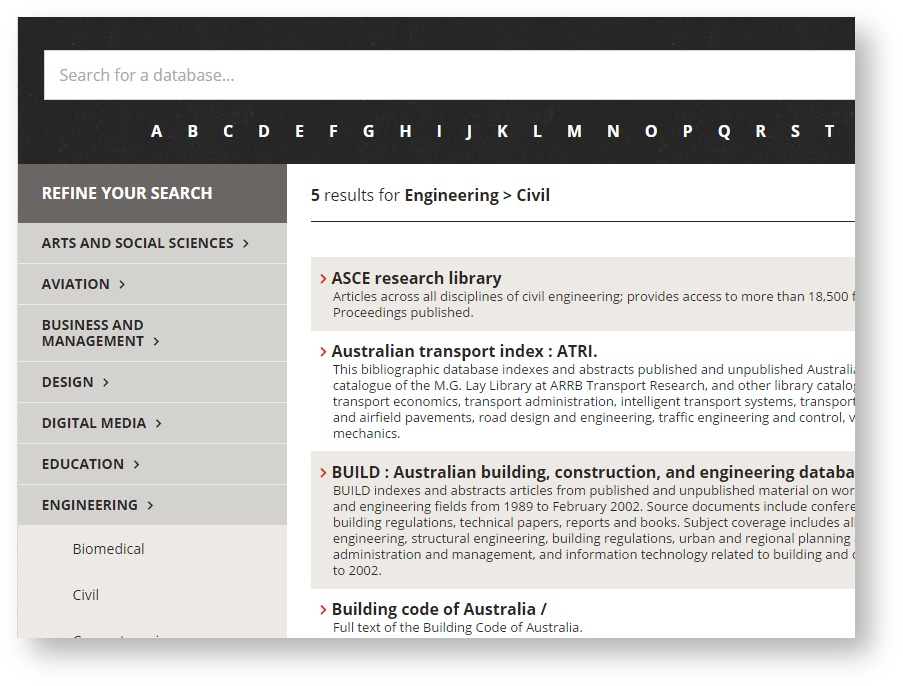Open Building code of Australia result
903x686 pixels.
coord(439,609)
